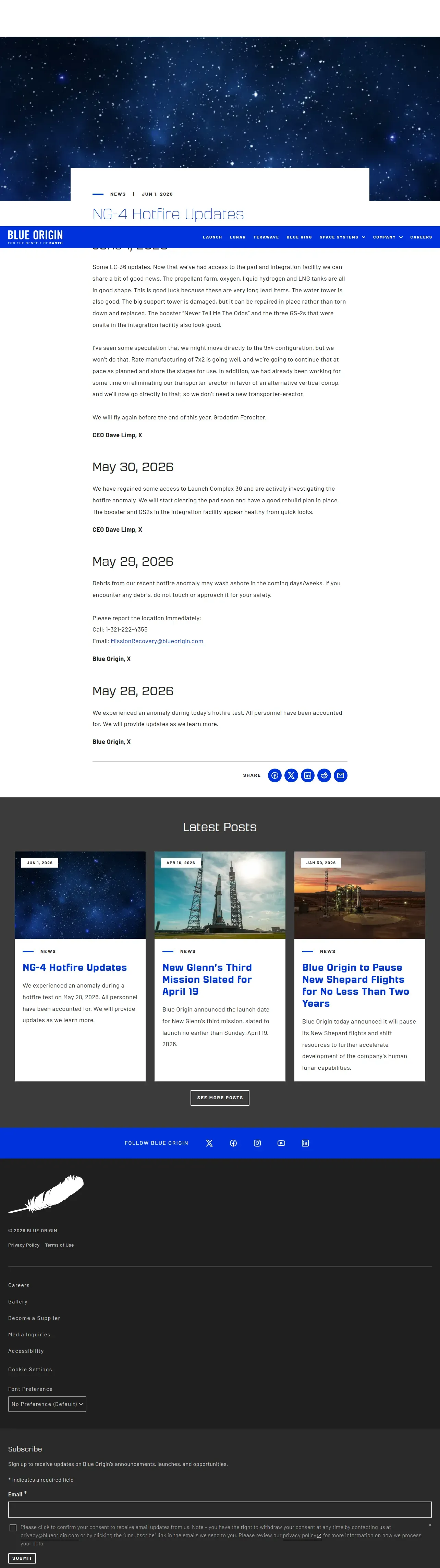Share the post on X
The width and height of the screenshot is (440, 1568).
(291, 775)
